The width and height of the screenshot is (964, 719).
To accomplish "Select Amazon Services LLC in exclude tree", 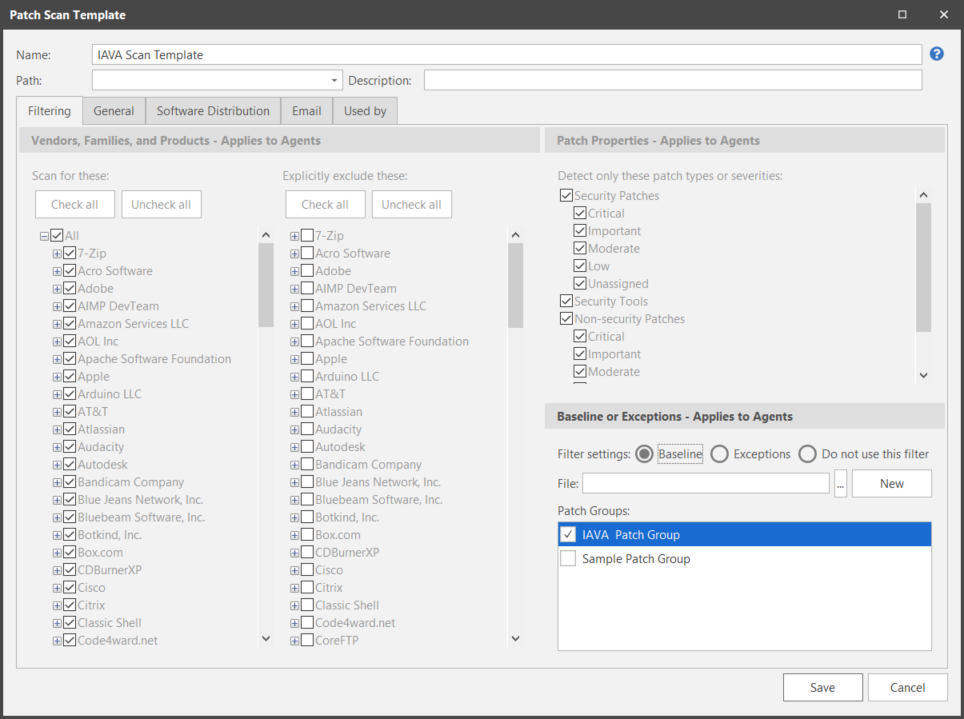I will (371, 306).
